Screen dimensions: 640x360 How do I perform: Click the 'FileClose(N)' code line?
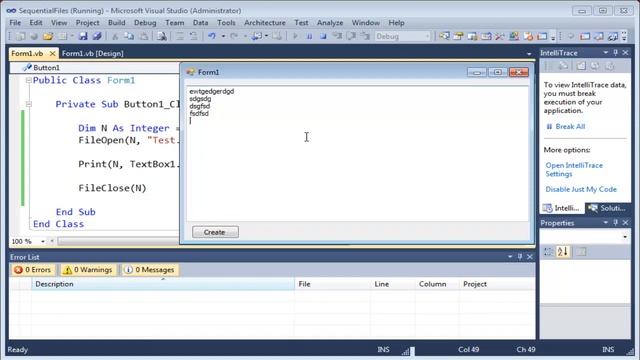click(x=112, y=188)
